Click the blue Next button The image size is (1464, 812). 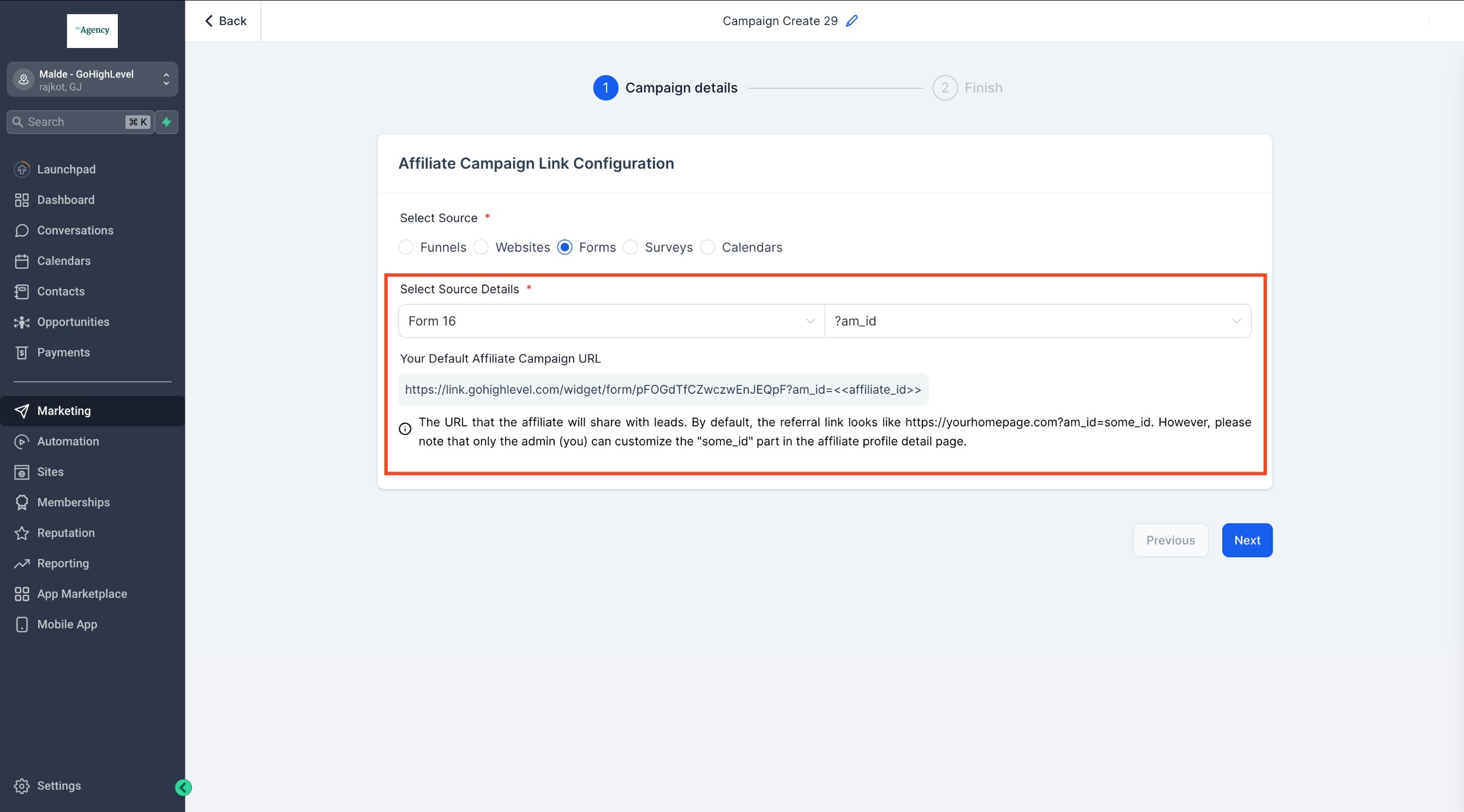[1247, 540]
